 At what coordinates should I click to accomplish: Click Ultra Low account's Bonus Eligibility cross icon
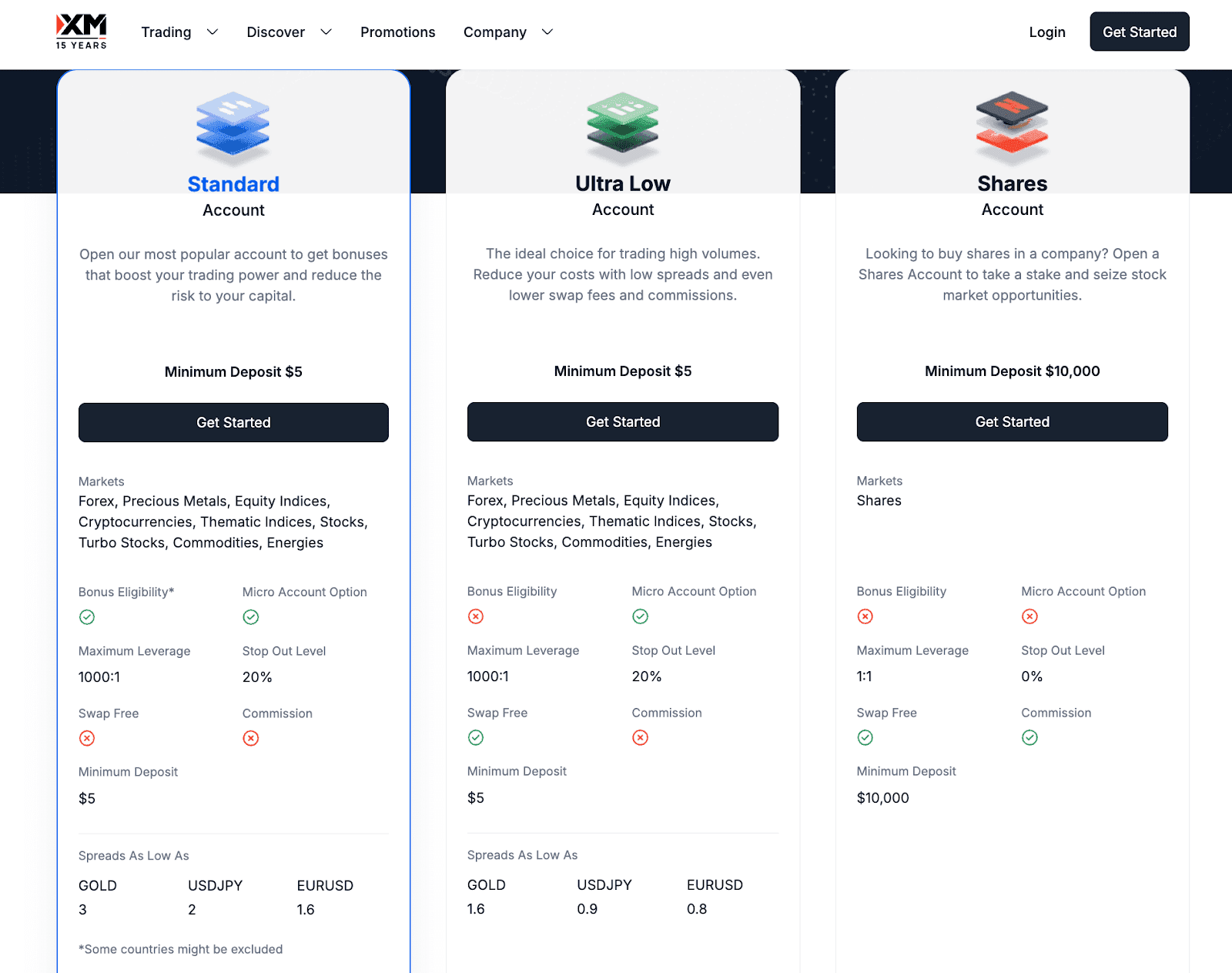click(x=476, y=616)
